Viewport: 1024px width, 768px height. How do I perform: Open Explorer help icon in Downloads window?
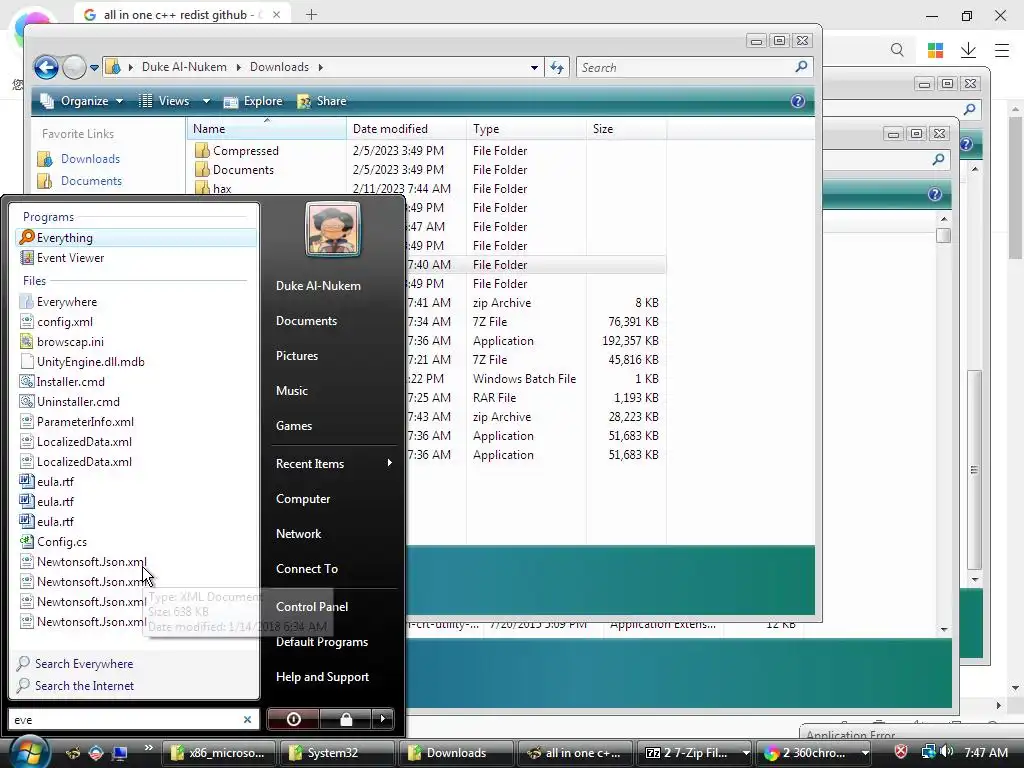point(797,101)
